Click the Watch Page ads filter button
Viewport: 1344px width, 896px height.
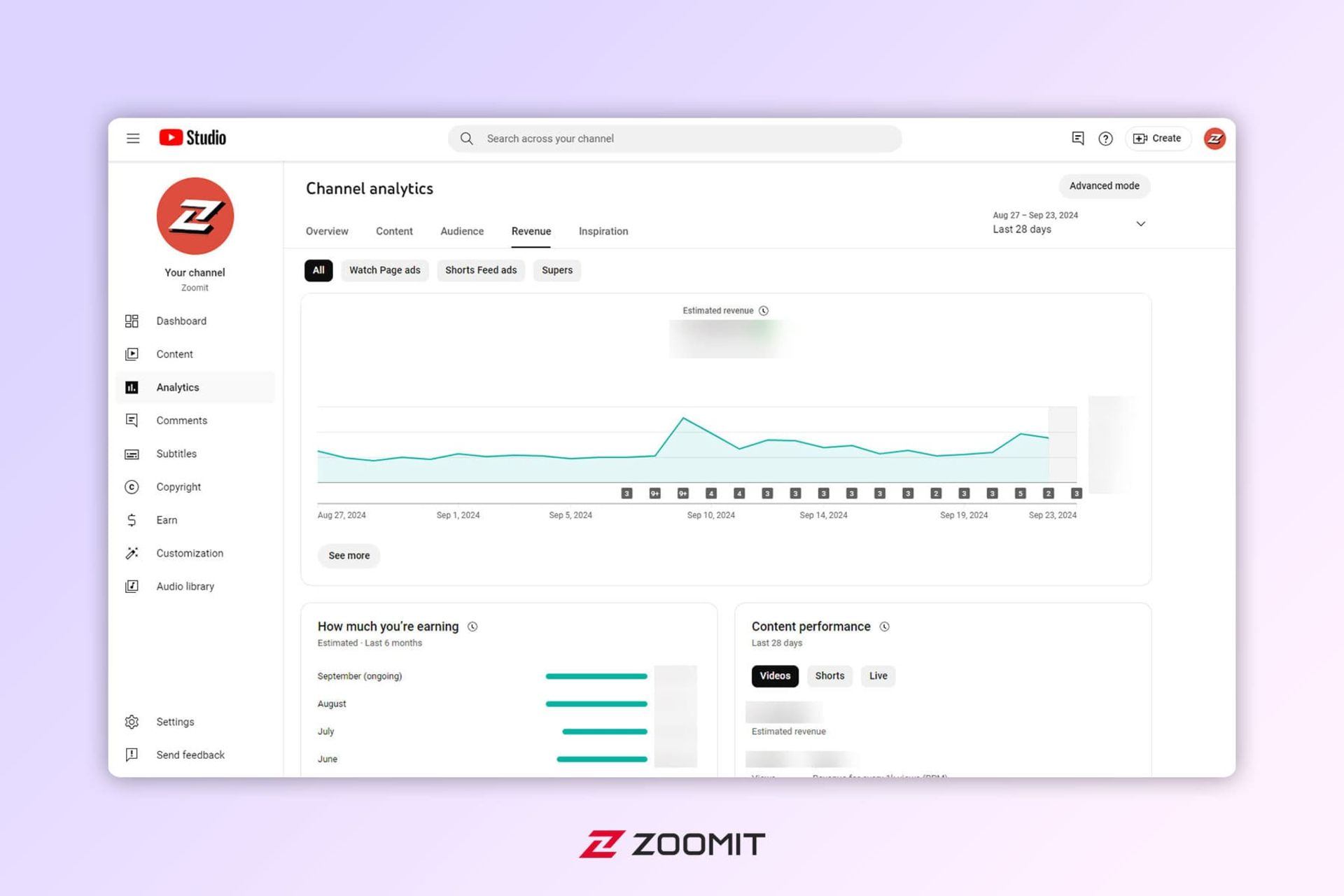click(x=384, y=270)
